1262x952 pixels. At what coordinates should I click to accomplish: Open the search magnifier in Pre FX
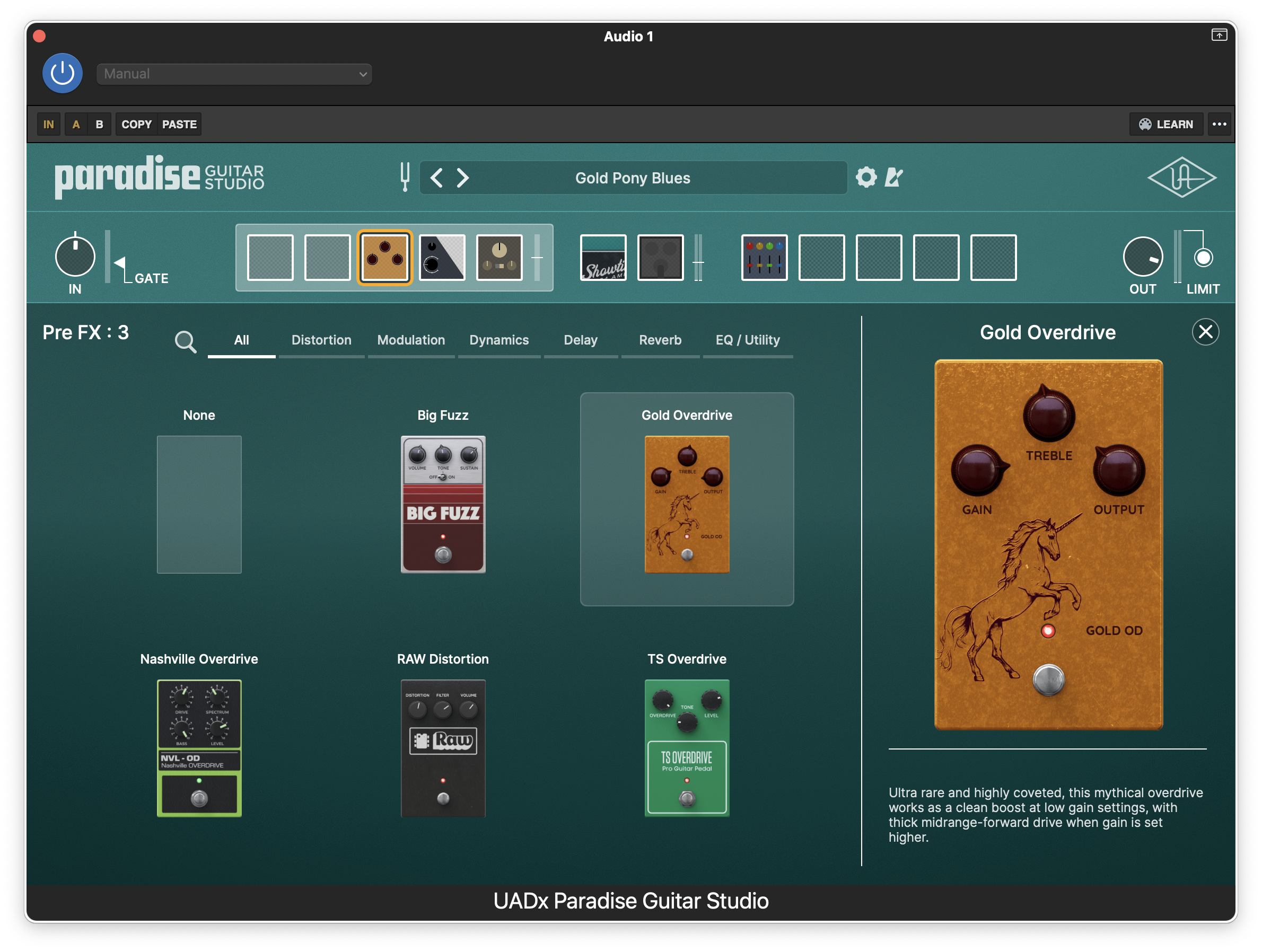[186, 342]
